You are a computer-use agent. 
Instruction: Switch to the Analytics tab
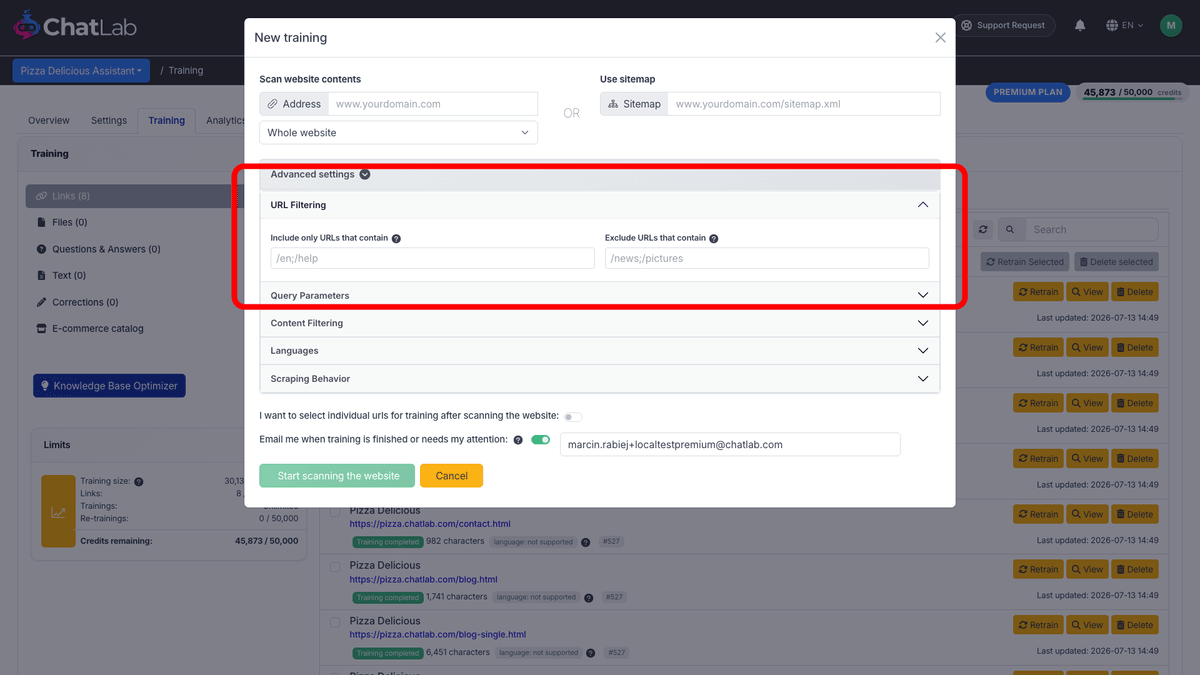point(223,120)
